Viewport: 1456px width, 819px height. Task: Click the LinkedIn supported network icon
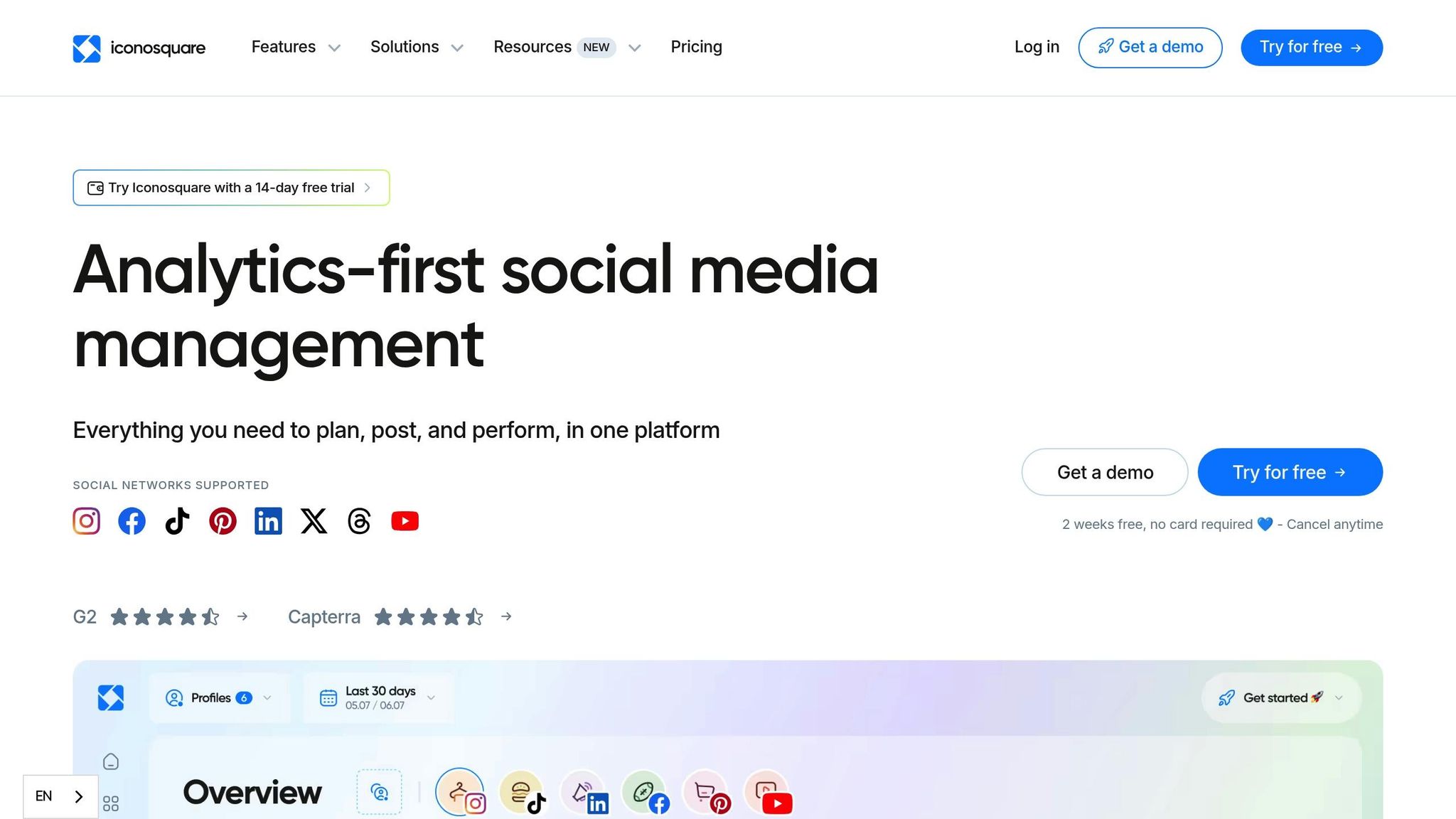click(x=268, y=521)
